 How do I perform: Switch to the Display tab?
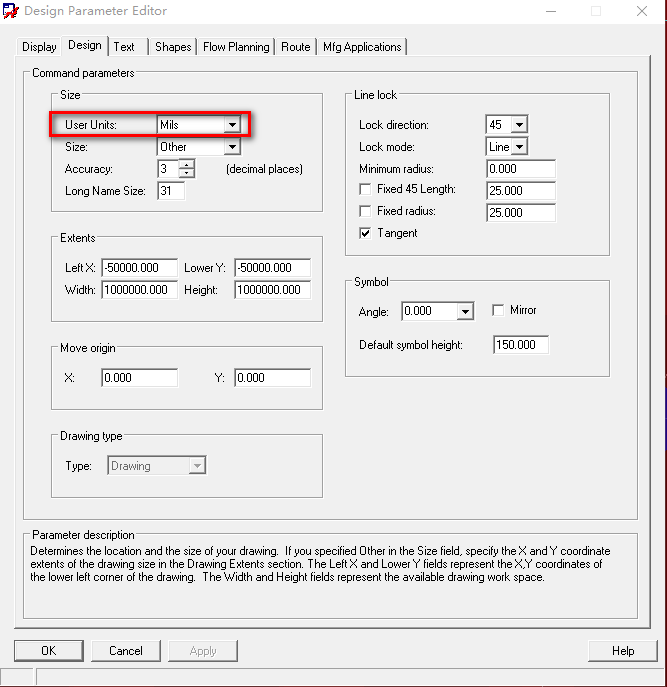tap(39, 47)
